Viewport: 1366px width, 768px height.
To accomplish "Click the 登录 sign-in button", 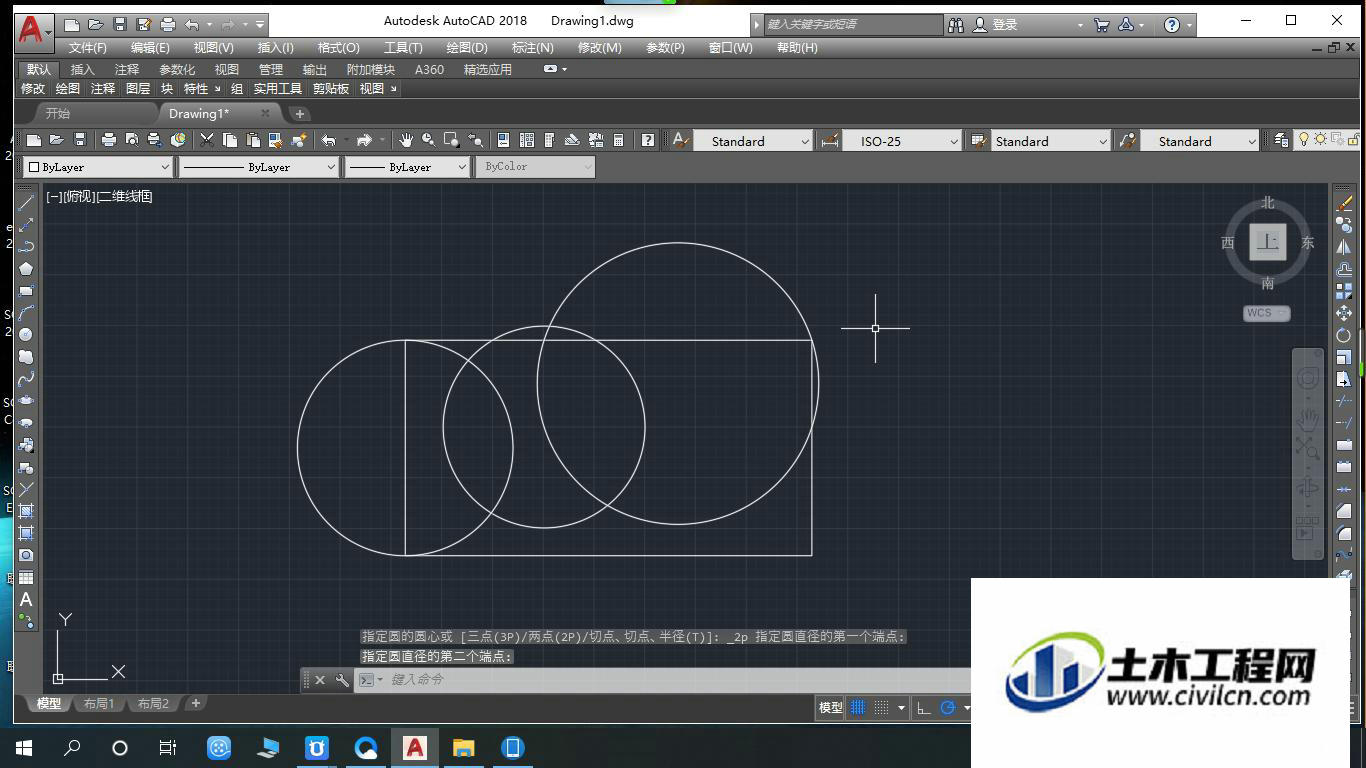I will 1005,24.
